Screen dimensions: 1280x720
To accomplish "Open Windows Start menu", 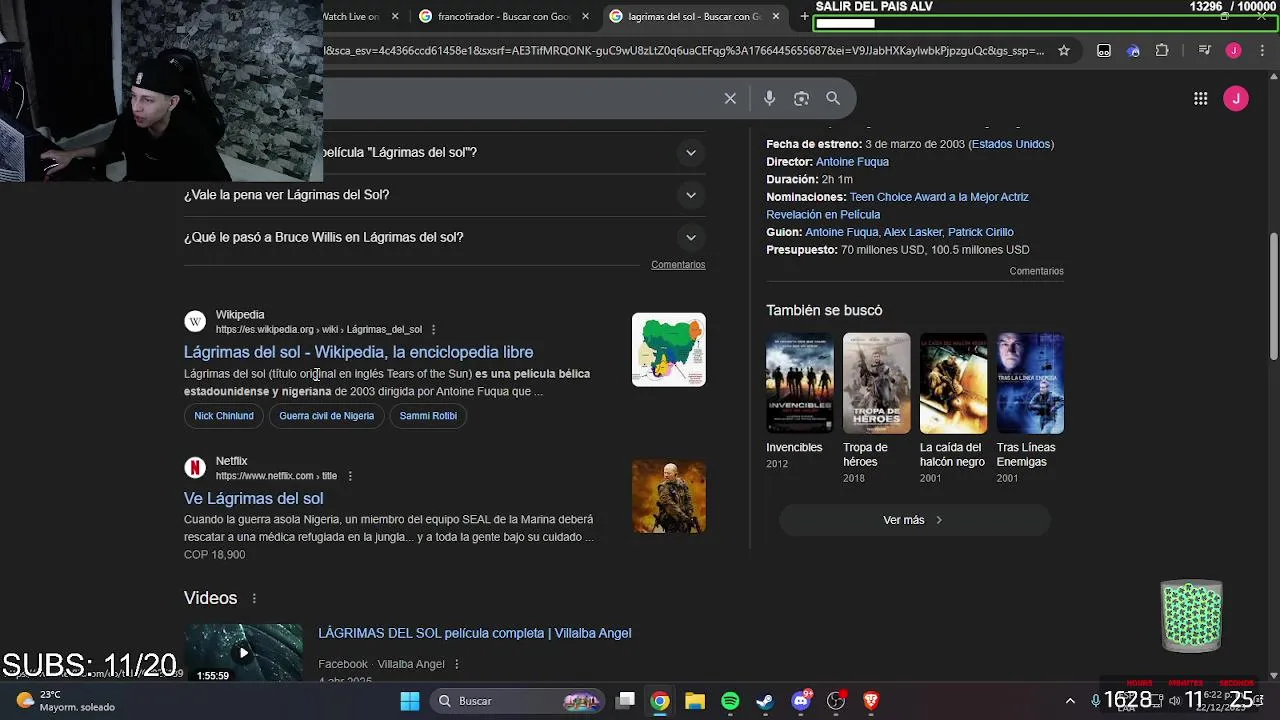I will pyautogui.click(x=410, y=701).
